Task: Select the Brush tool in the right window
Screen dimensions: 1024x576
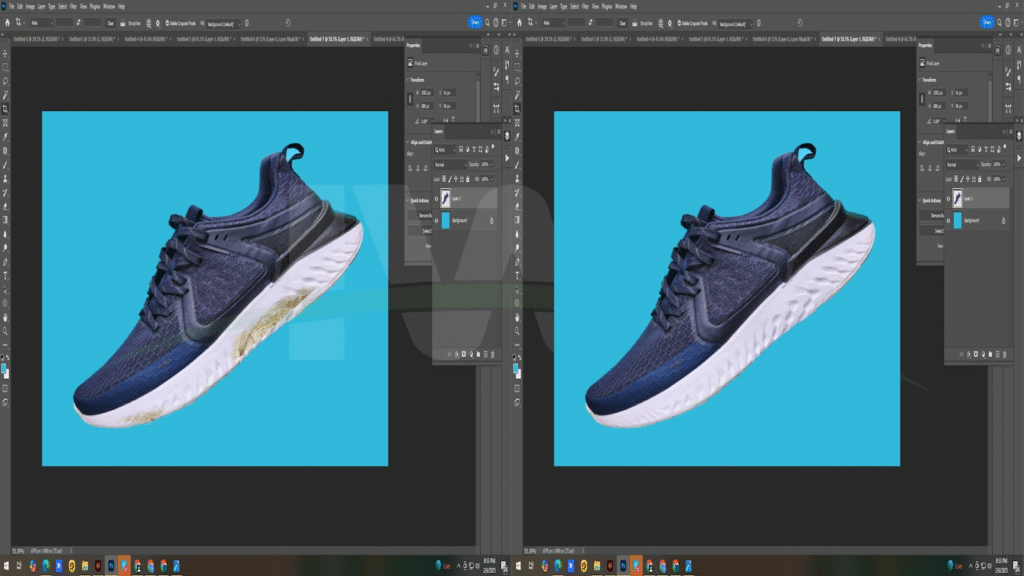Action: (518, 165)
